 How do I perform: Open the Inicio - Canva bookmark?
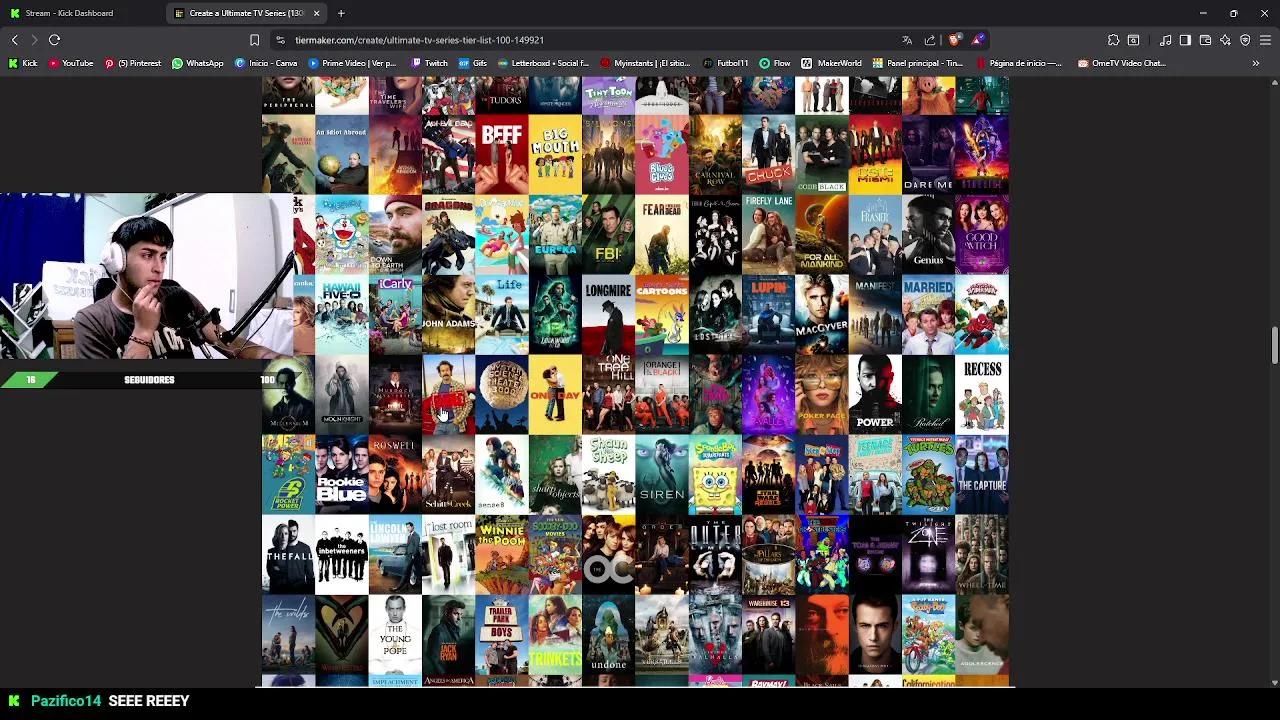(x=266, y=63)
